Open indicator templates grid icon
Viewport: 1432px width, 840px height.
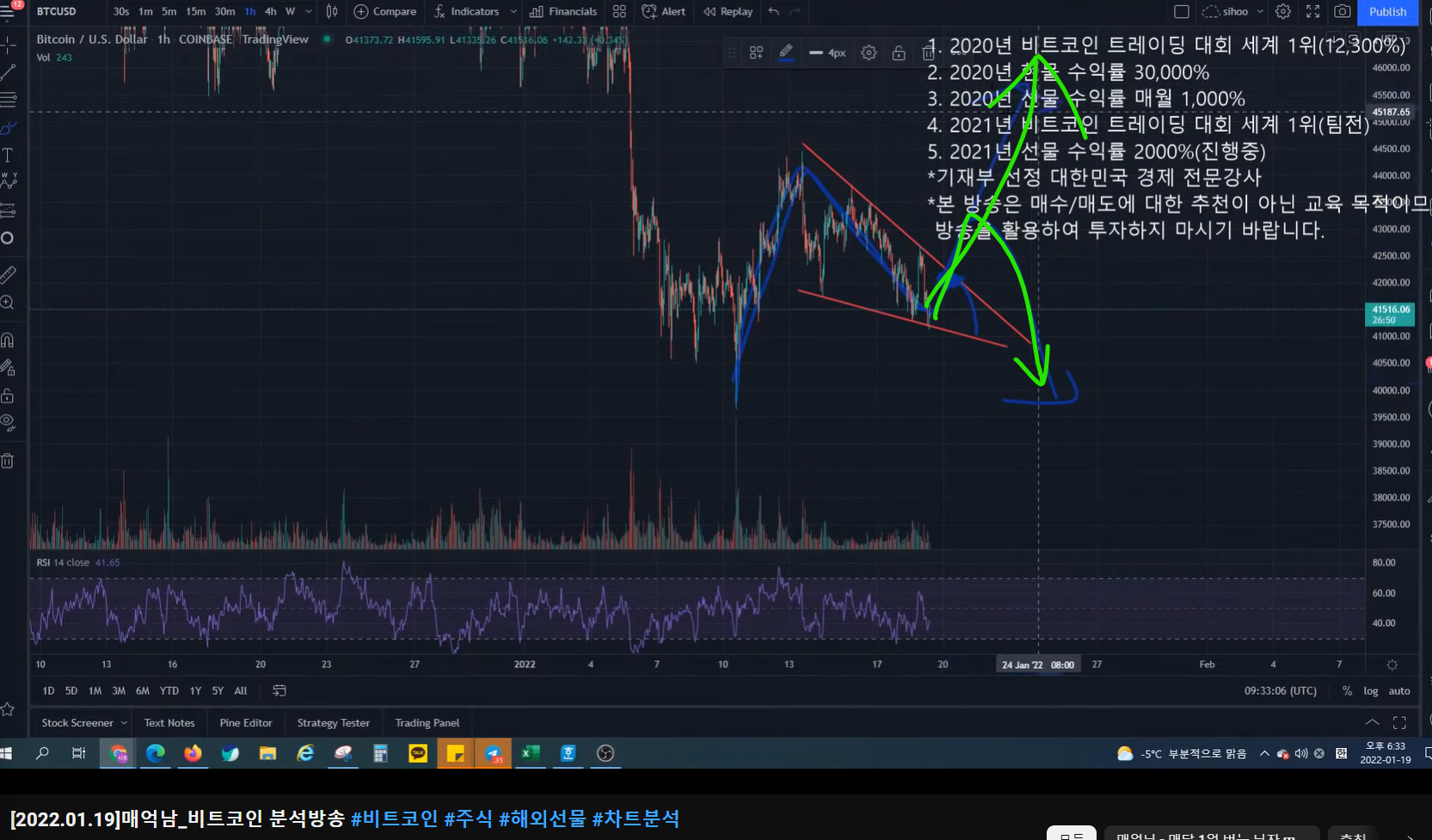pyautogui.click(x=619, y=11)
